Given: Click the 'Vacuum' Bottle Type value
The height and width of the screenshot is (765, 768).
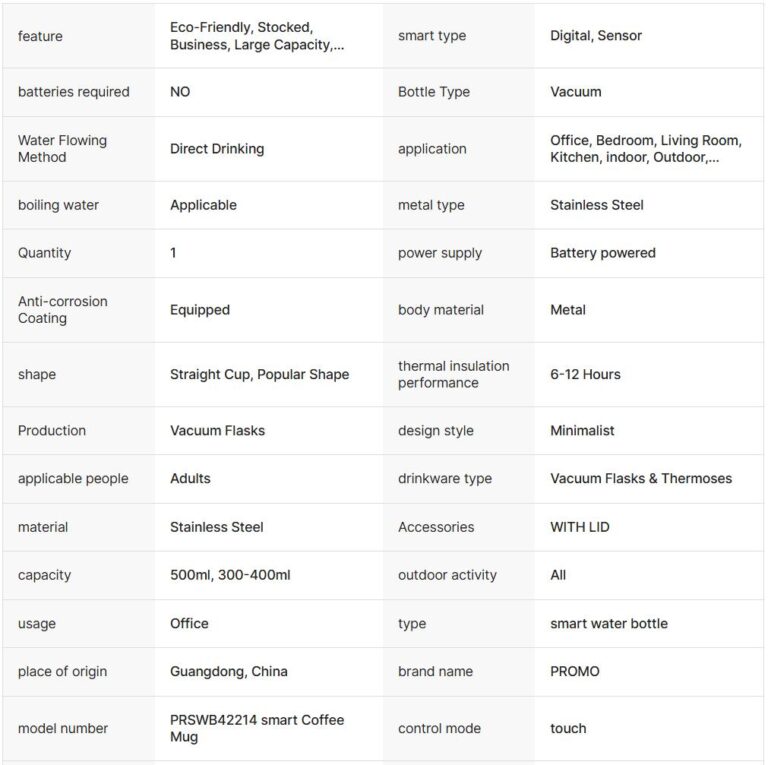Looking at the screenshot, I should (x=576, y=92).
